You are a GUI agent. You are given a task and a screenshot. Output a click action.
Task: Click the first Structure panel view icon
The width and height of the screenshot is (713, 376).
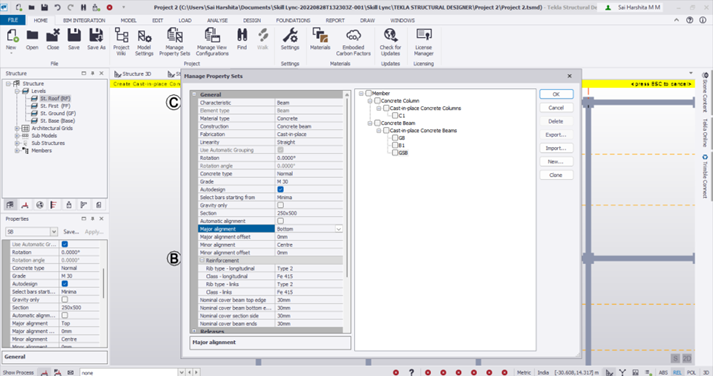(10, 205)
